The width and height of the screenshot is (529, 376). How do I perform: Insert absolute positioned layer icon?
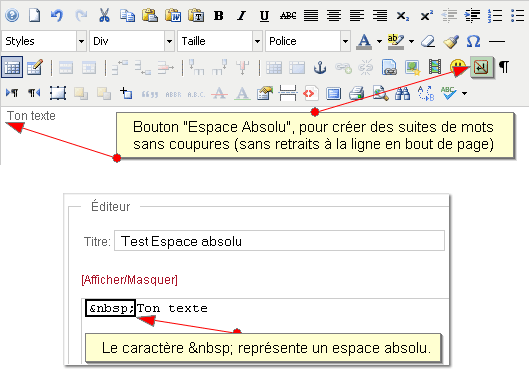coord(127,93)
